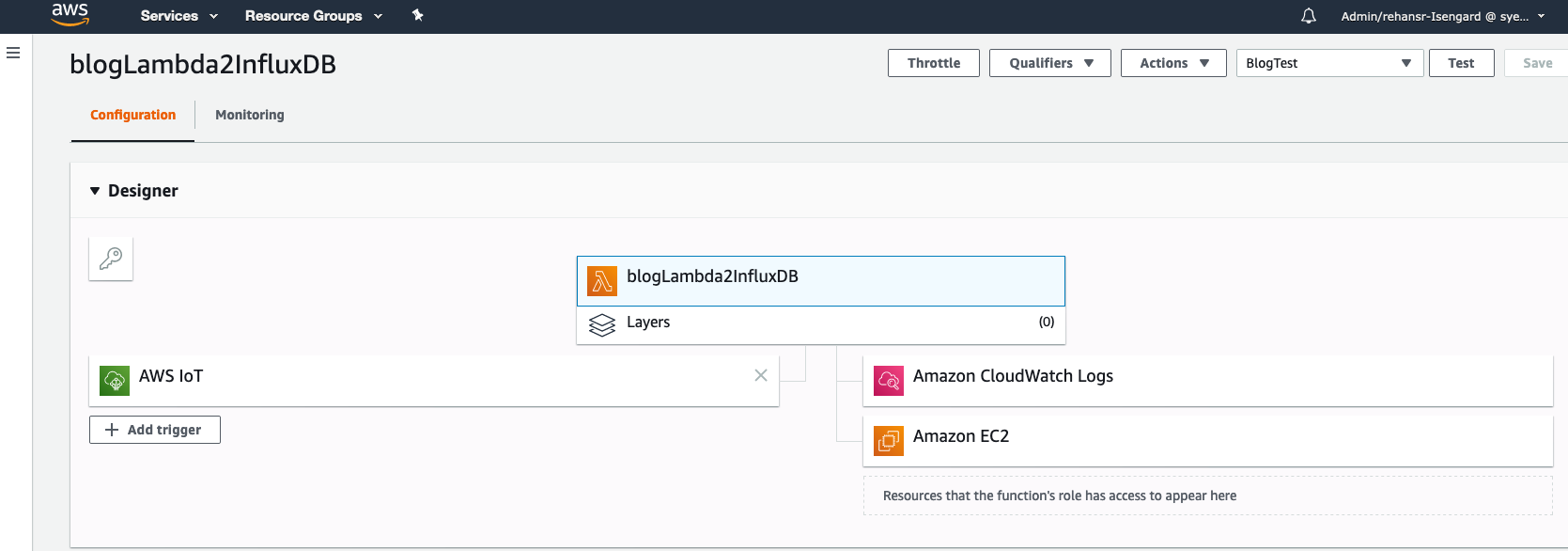Click the AWS IoT trigger icon

coord(115,381)
